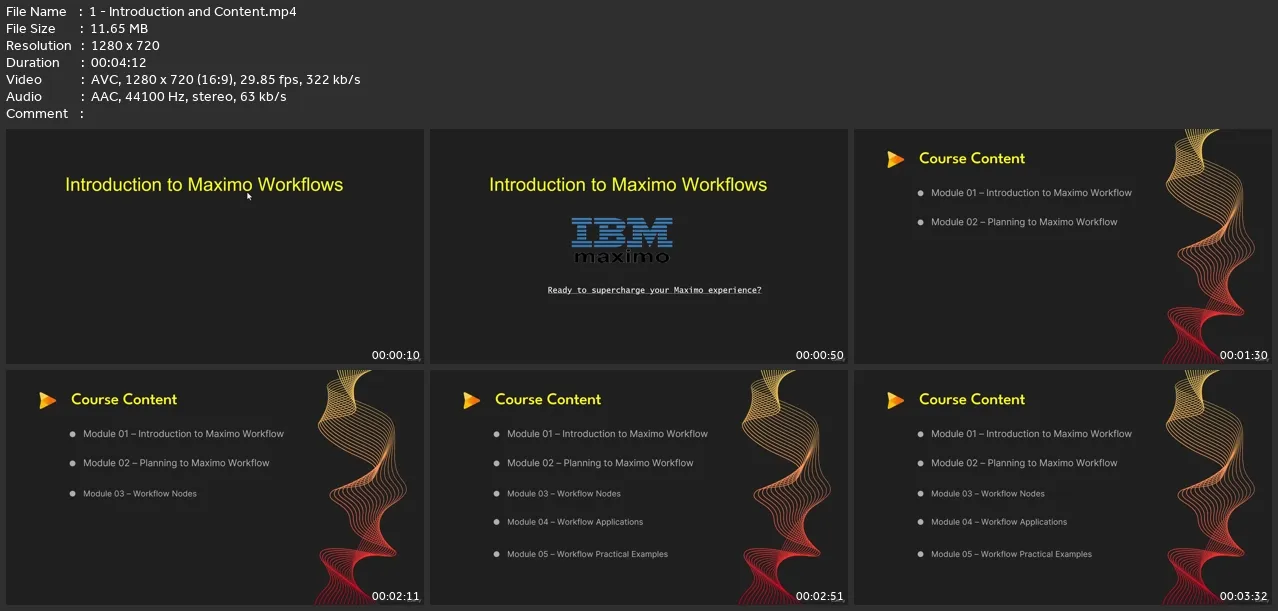Click the orange arrow icon in the 00:02:51 frame
This screenshot has width=1278, height=611.
[472, 400]
